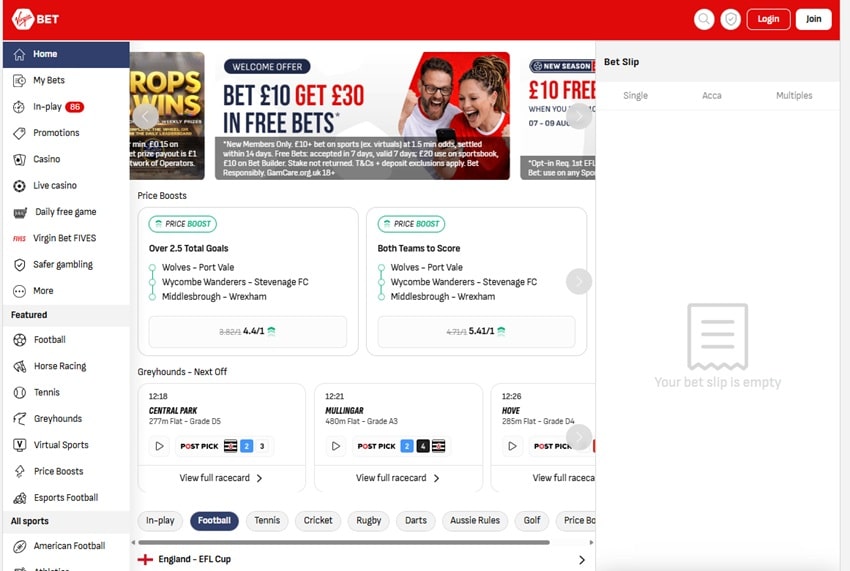
Task: Select the In-play sport filter
Action: point(160,521)
